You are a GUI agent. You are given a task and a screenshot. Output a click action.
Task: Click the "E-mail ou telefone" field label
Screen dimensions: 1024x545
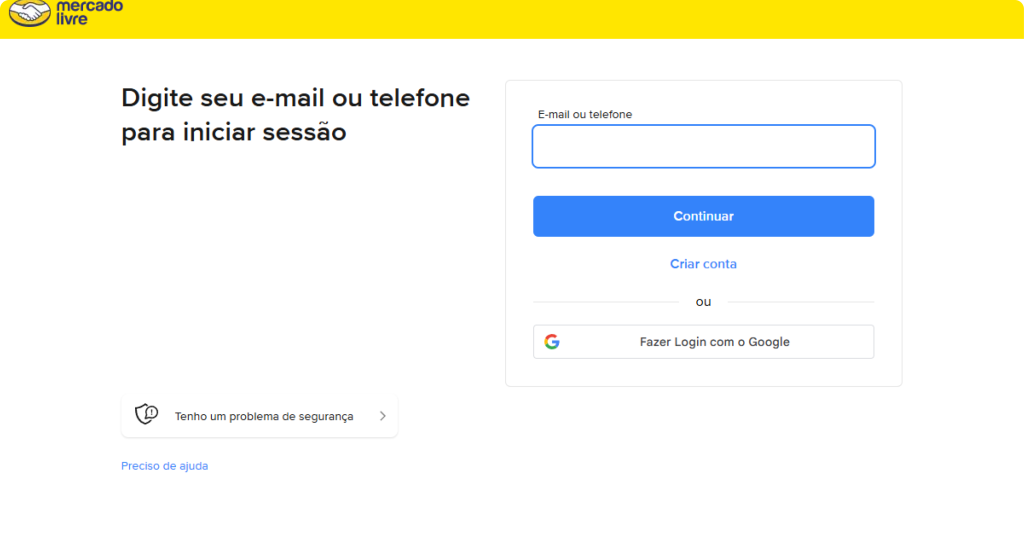(585, 115)
